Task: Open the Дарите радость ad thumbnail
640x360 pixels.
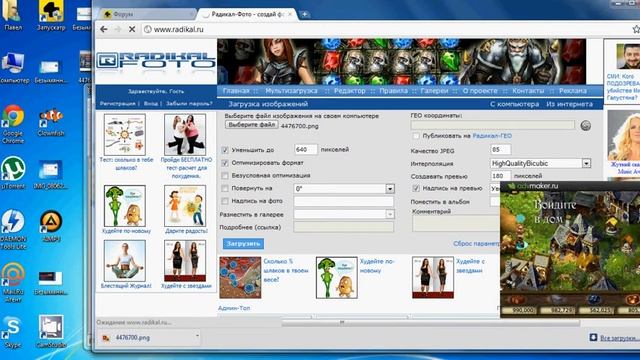Action: point(185,206)
